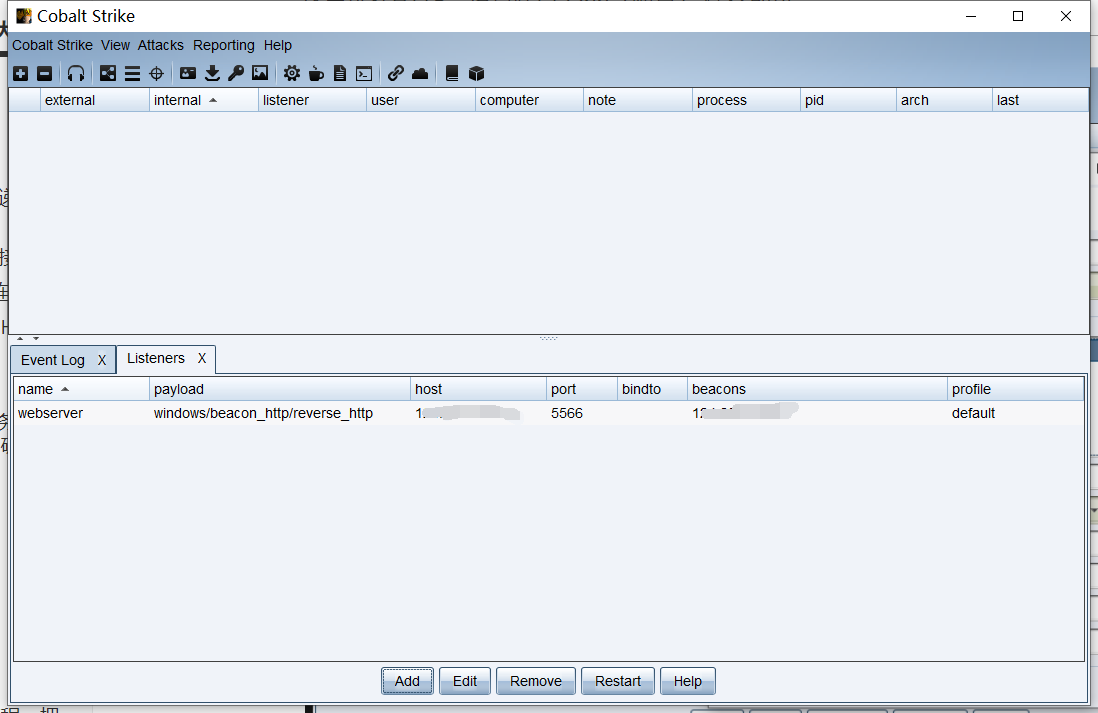Switch to pivot graph view icon
The width and height of the screenshot is (1098, 713).
[108, 74]
